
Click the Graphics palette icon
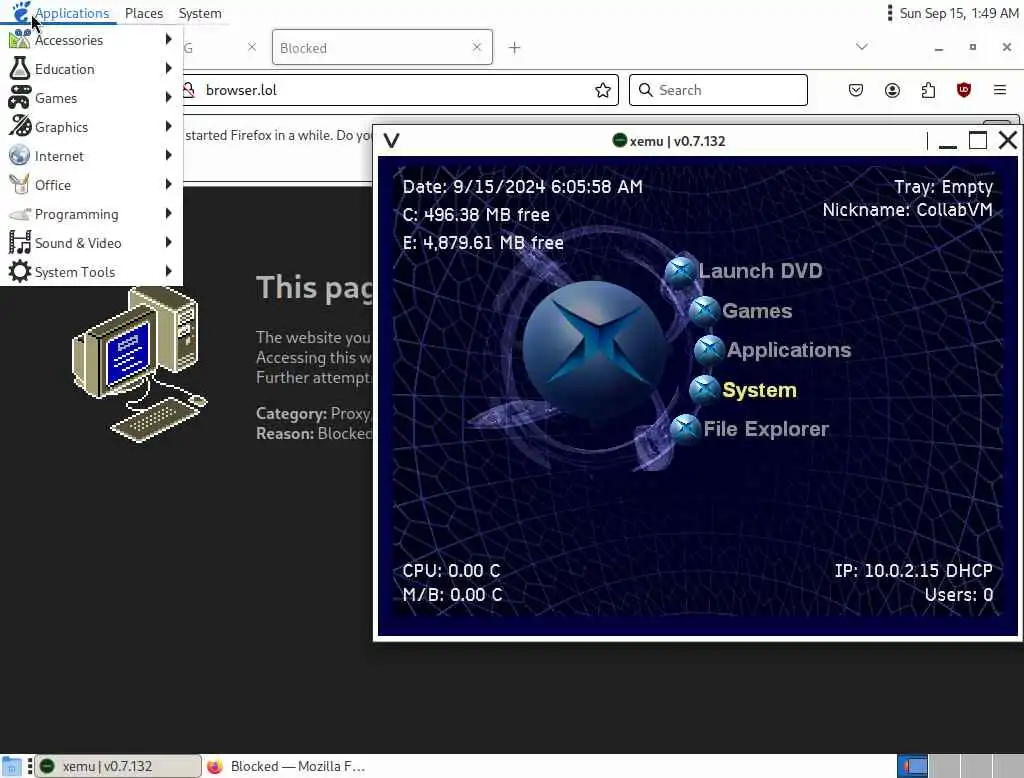tap(20, 126)
